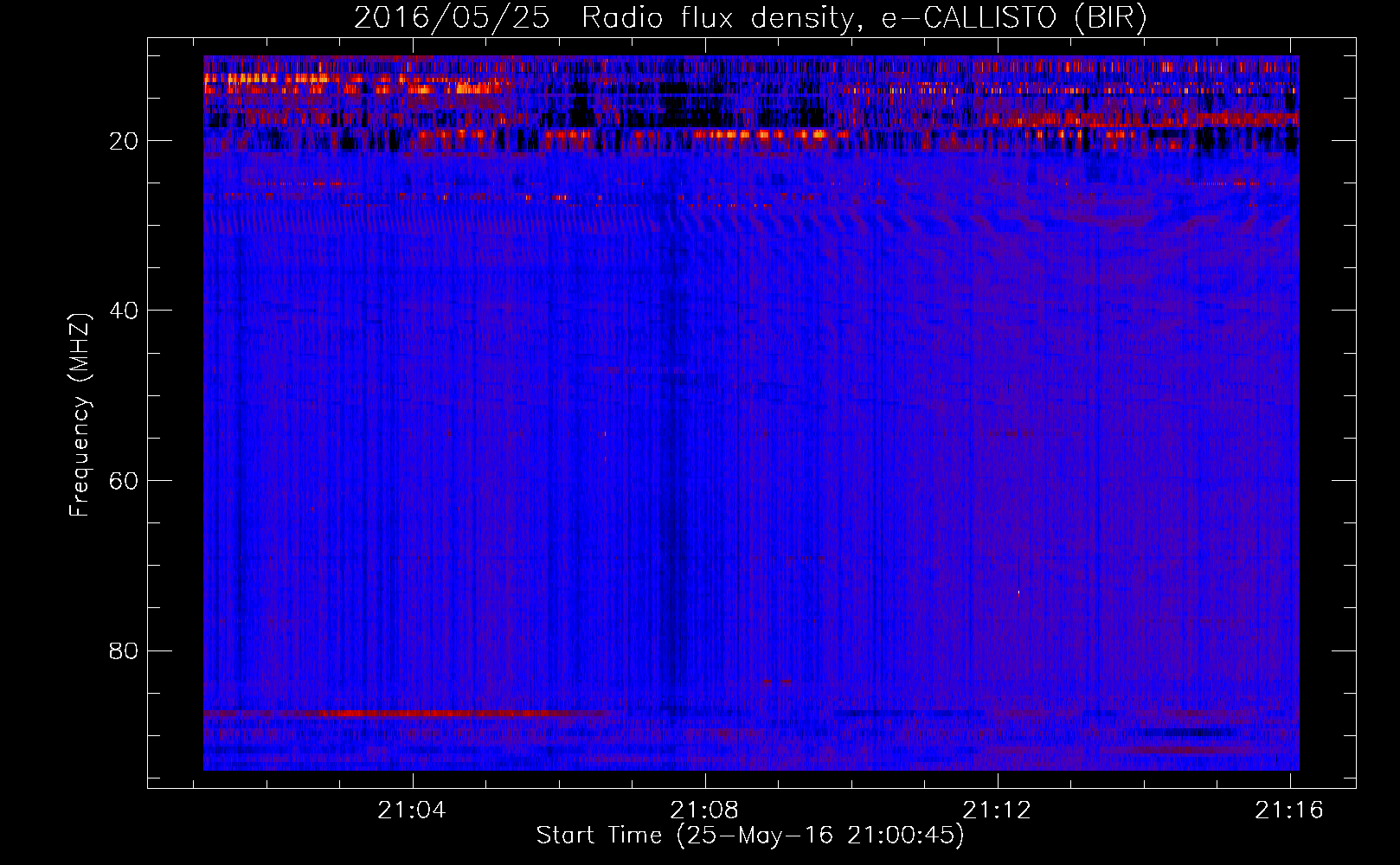Click the 20 MHz frequency tick label
1400x865 pixels.
pyautogui.click(x=125, y=141)
